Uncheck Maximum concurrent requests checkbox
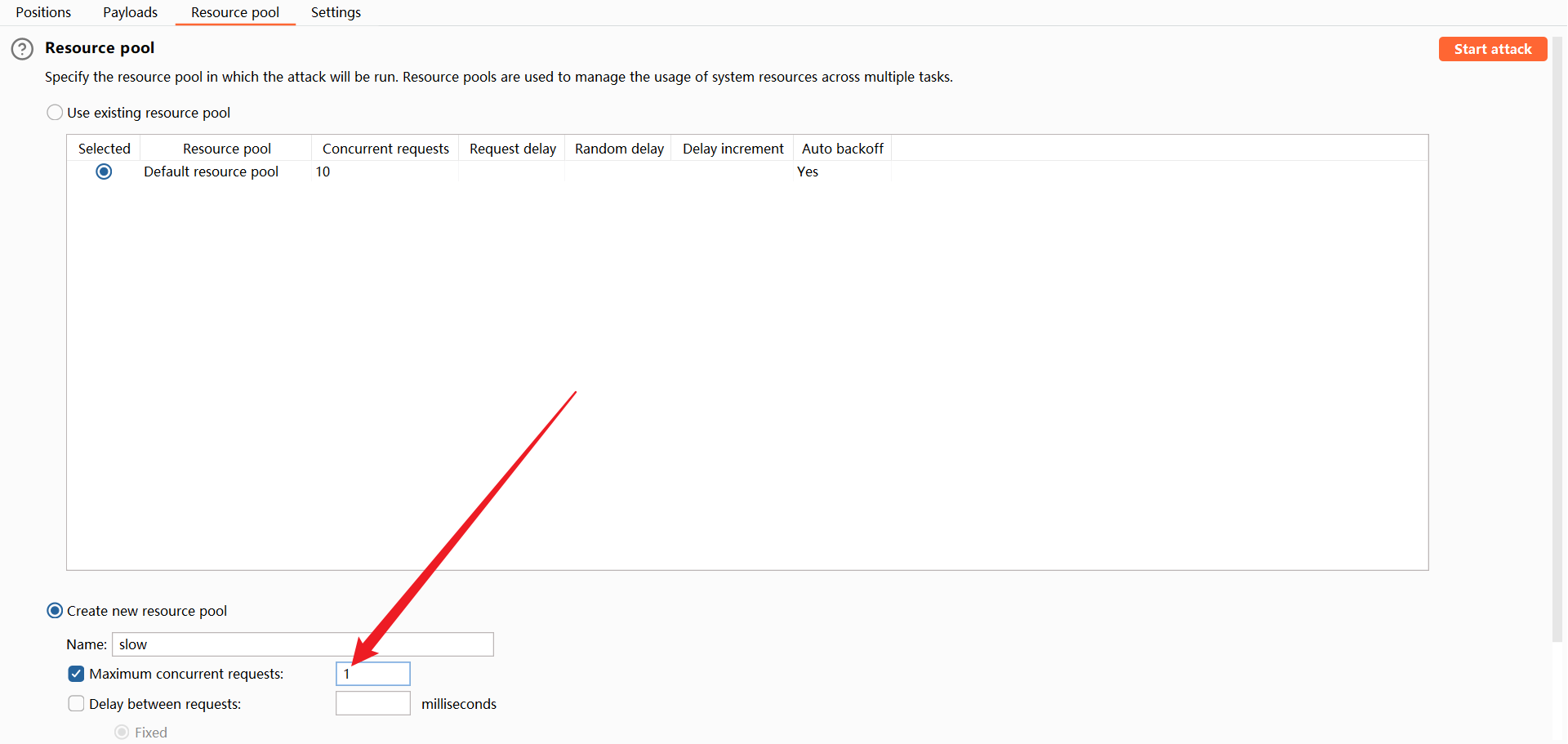 (76, 674)
